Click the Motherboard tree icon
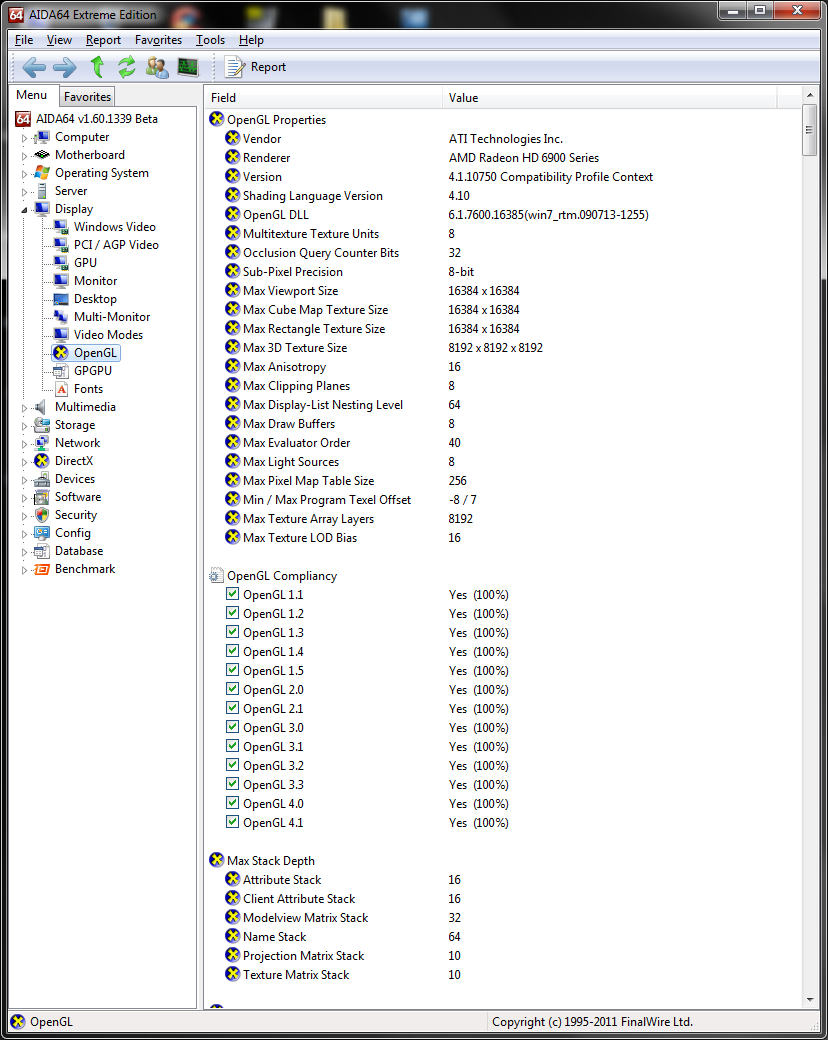Screen dimensions: 828x1040 point(42,155)
